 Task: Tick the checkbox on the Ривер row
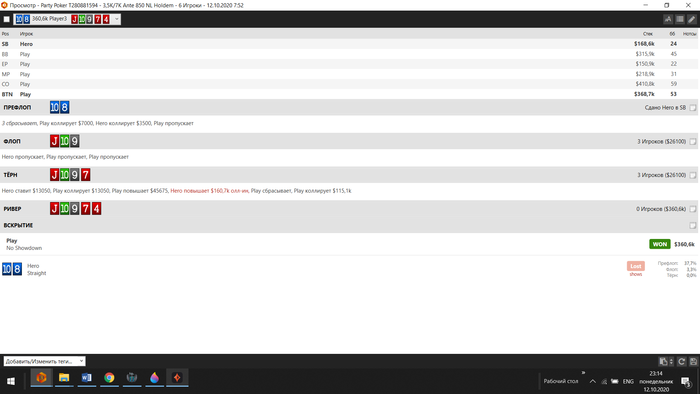(693, 209)
